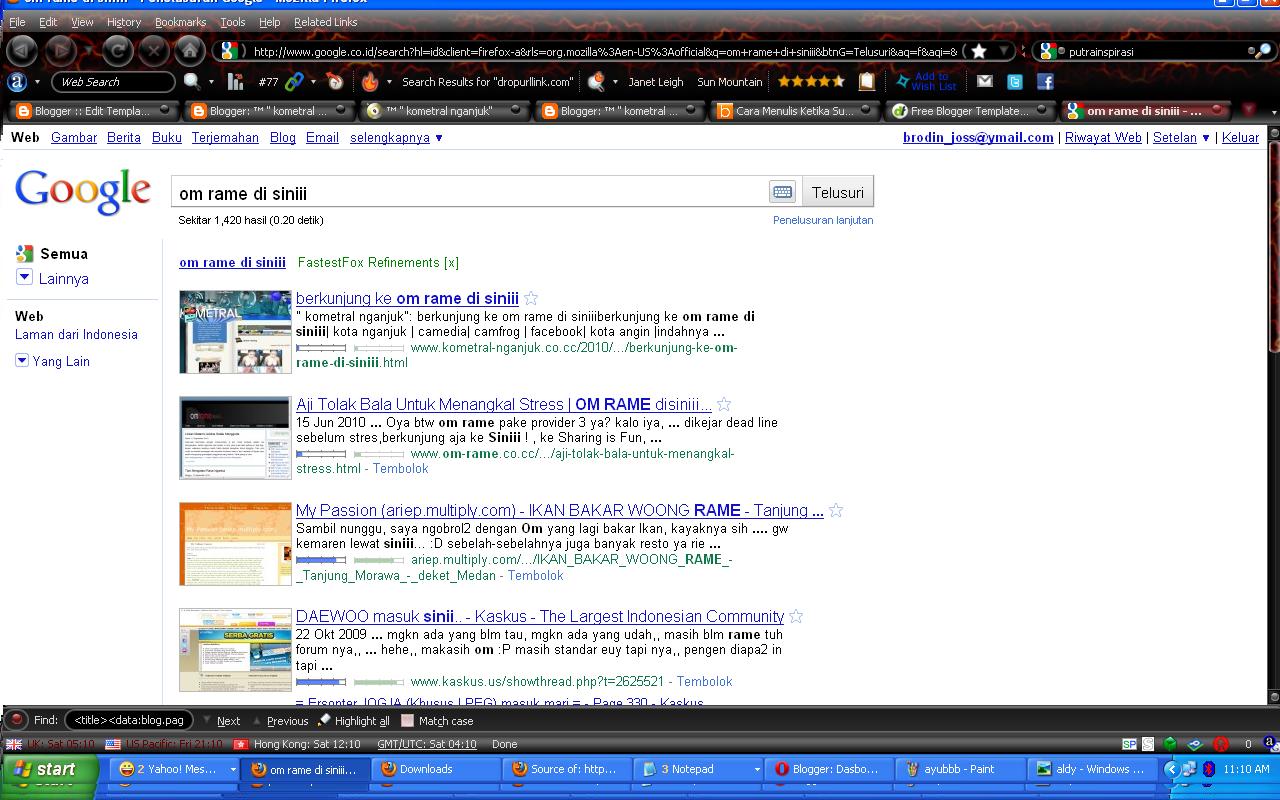Open the Bookmarks menu
This screenshot has height=800, width=1280.
click(181, 22)
